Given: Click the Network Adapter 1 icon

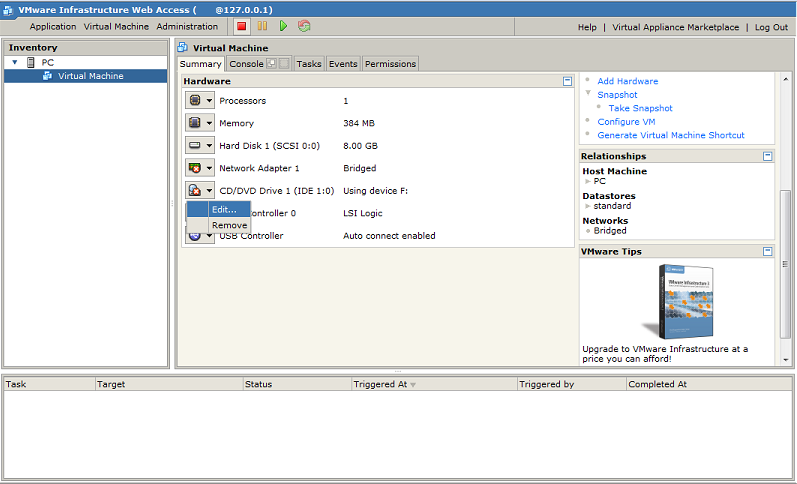Looking at the screenshot, I should pos(195,168).
